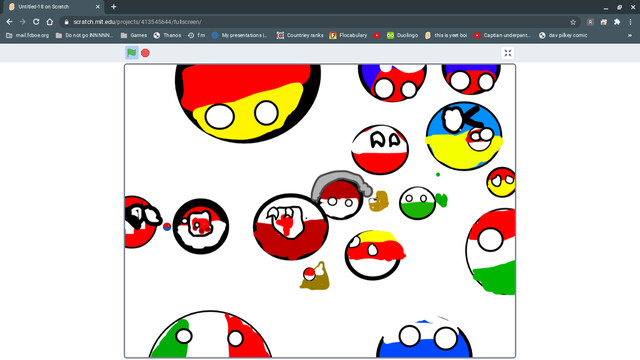Open the Games bookmark folder
This screenshot has height=360, width=640.
click(134, 36)
